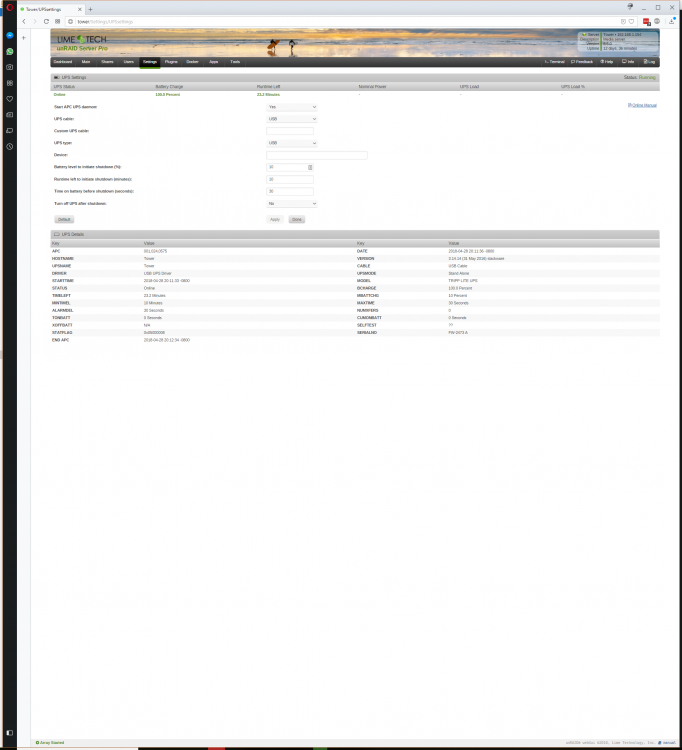Click the red extension icon in toolbar
The height and width of the screenshot is (750, 682).
tap(647, 22)
